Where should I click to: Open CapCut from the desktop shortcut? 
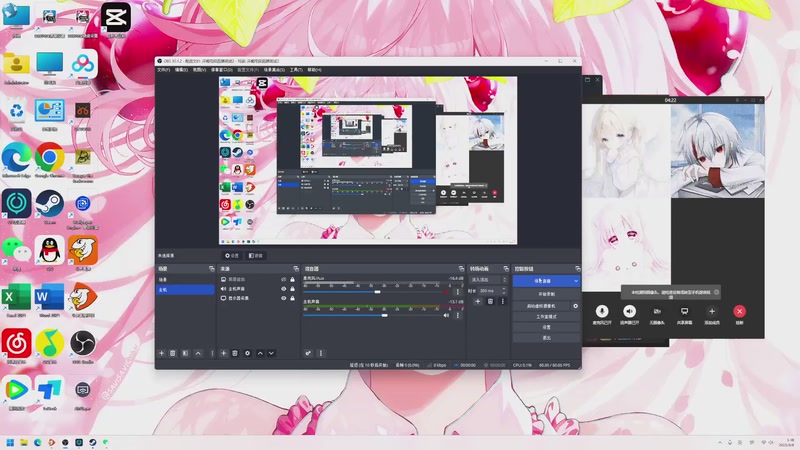point(115,18)
